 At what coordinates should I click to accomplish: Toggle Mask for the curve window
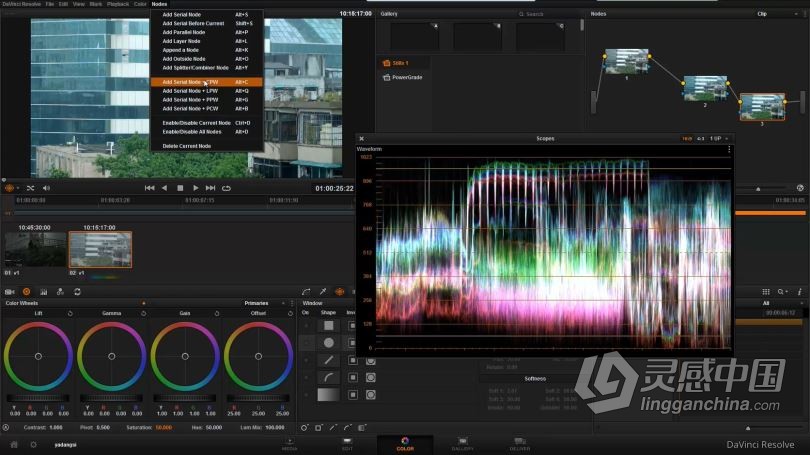[370, 378]
